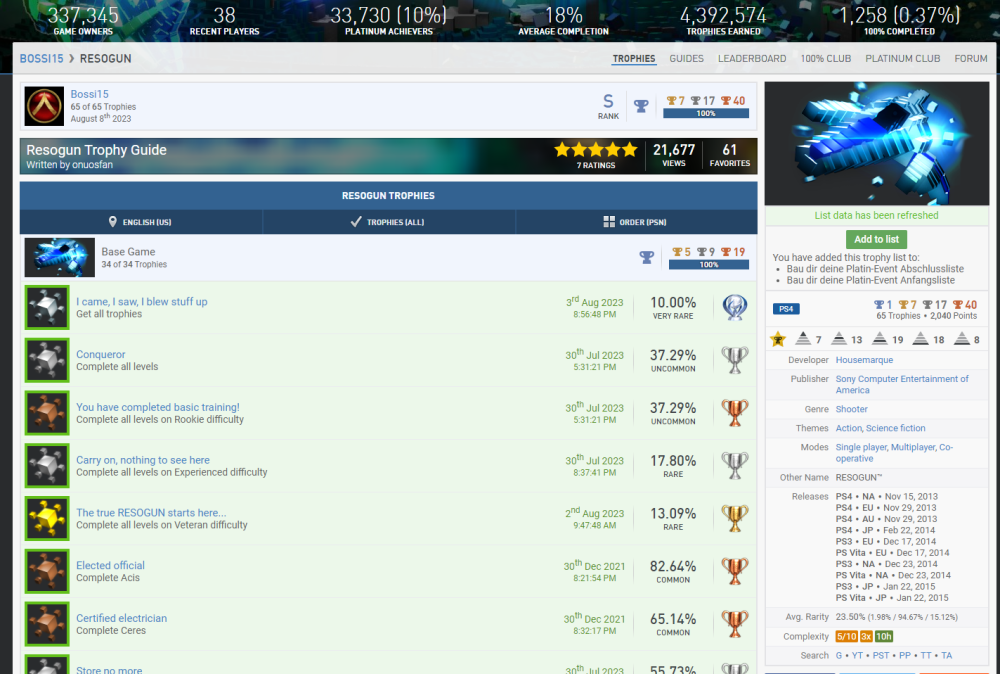Click the bronze trophy icon for Elected official
1000x674 pixels.
[x=735, y=571]
